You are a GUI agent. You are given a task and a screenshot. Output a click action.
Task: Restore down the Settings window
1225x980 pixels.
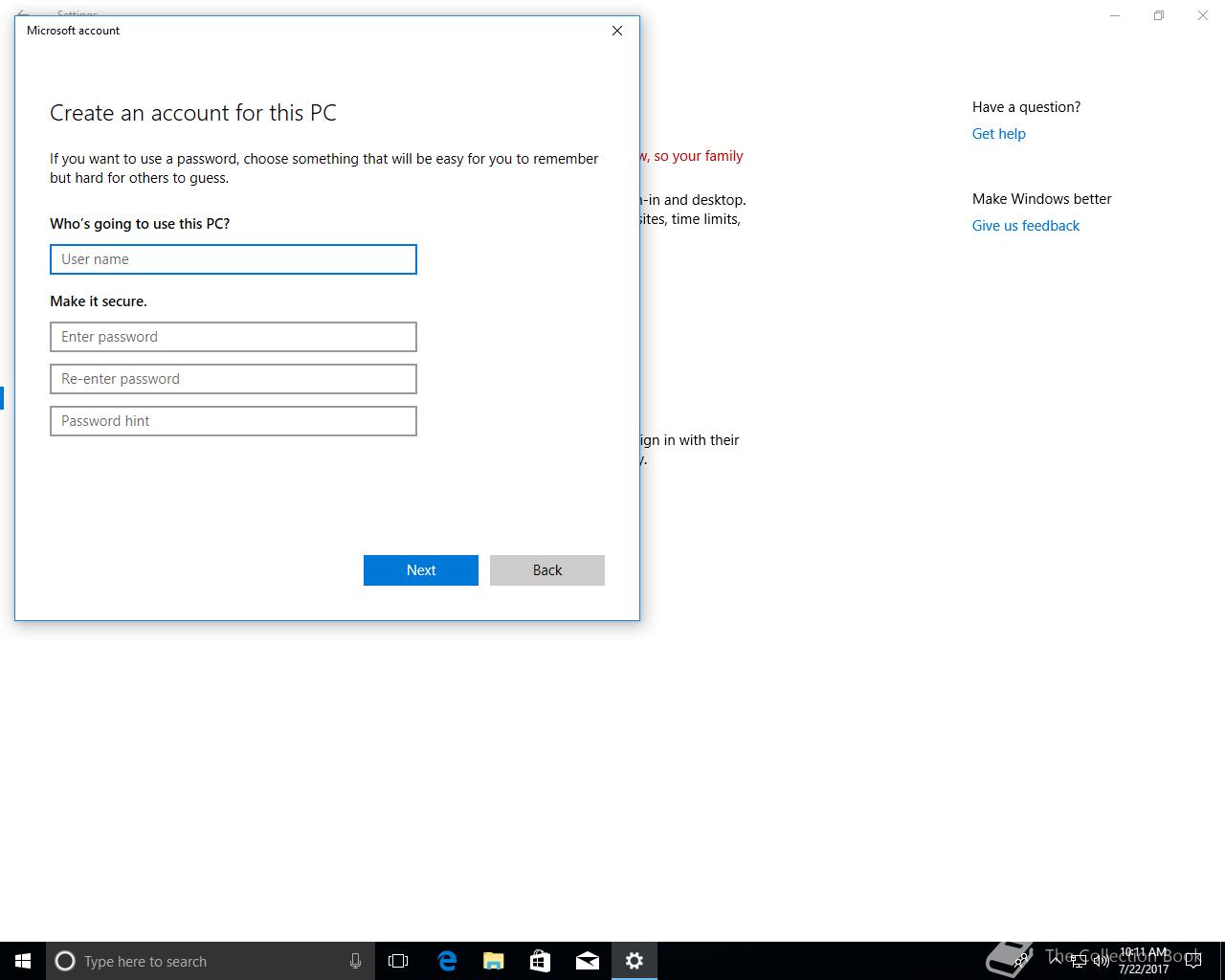click(1159, 15)
